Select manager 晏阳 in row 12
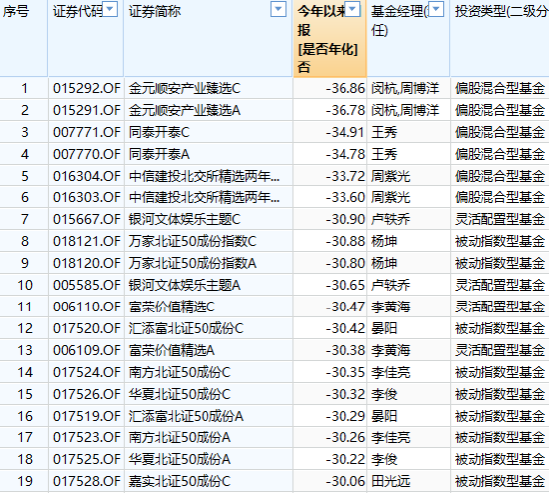This screenshot has height=493, width=550. pyautogui.click(x=384, y=328)
